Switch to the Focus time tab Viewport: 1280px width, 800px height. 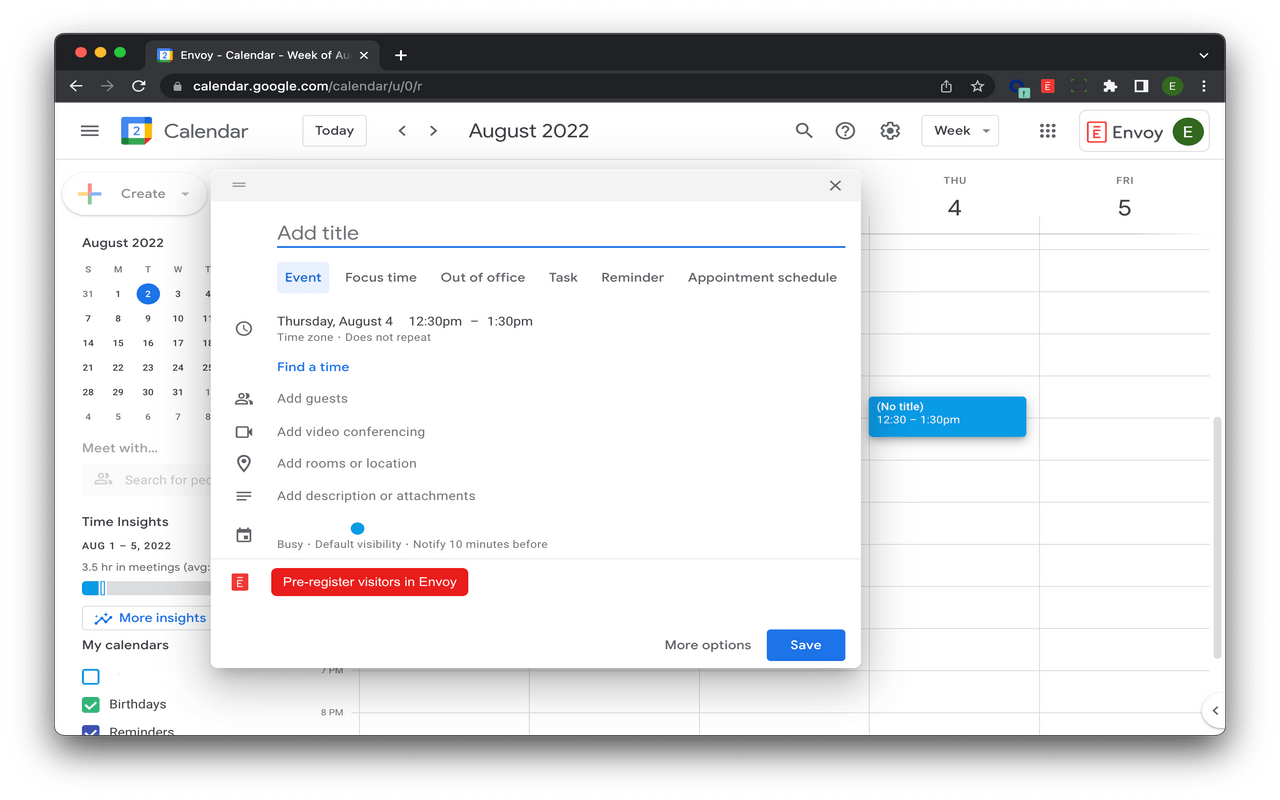(380, 277)
